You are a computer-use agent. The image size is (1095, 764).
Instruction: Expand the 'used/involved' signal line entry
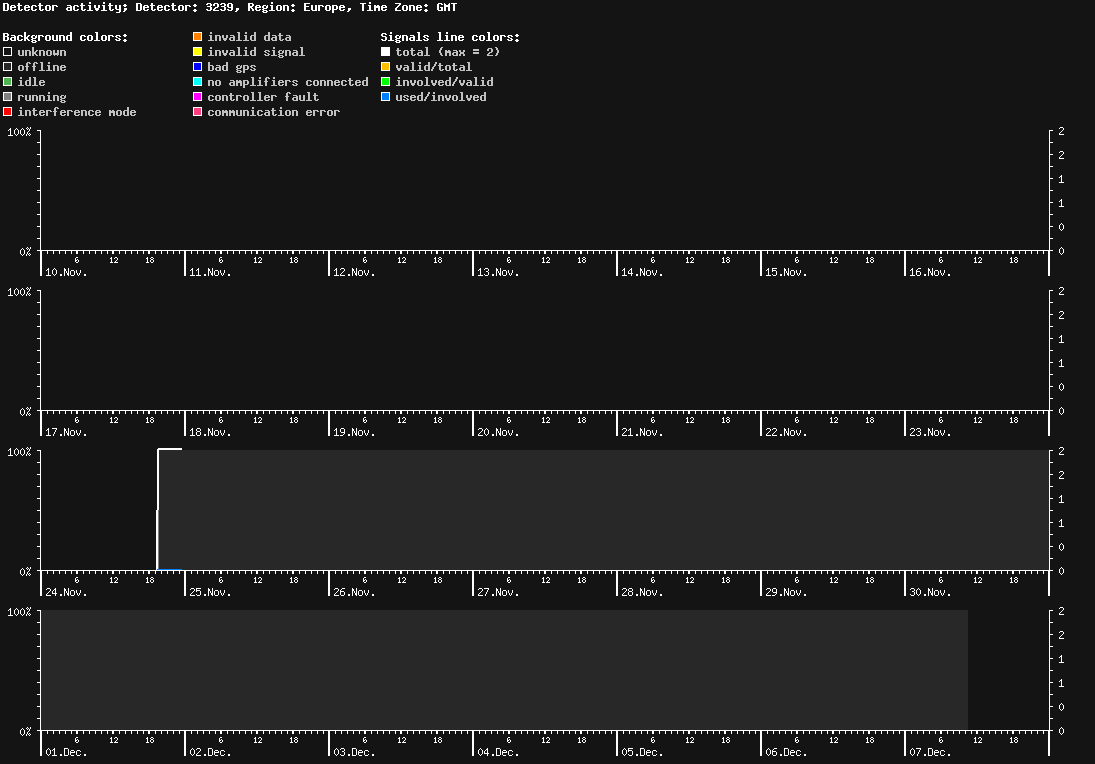coord(384,97)
